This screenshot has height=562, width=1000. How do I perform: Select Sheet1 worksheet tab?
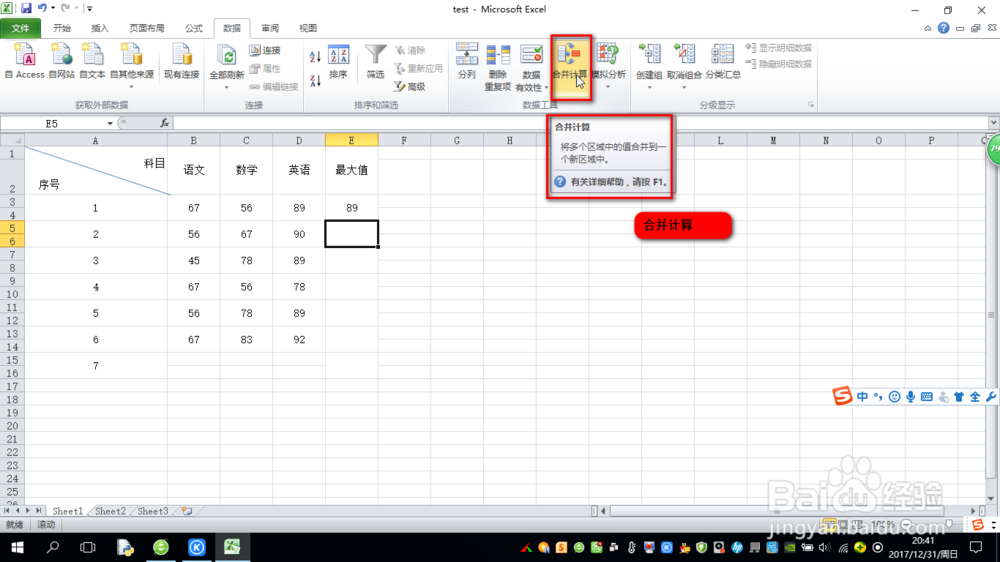point(67,511)
